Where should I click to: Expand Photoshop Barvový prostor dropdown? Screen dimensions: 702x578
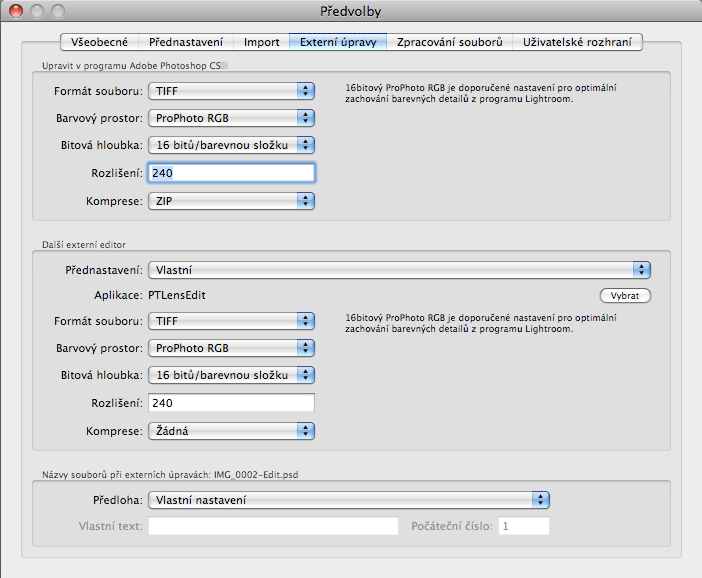click(x=231, y=118)
